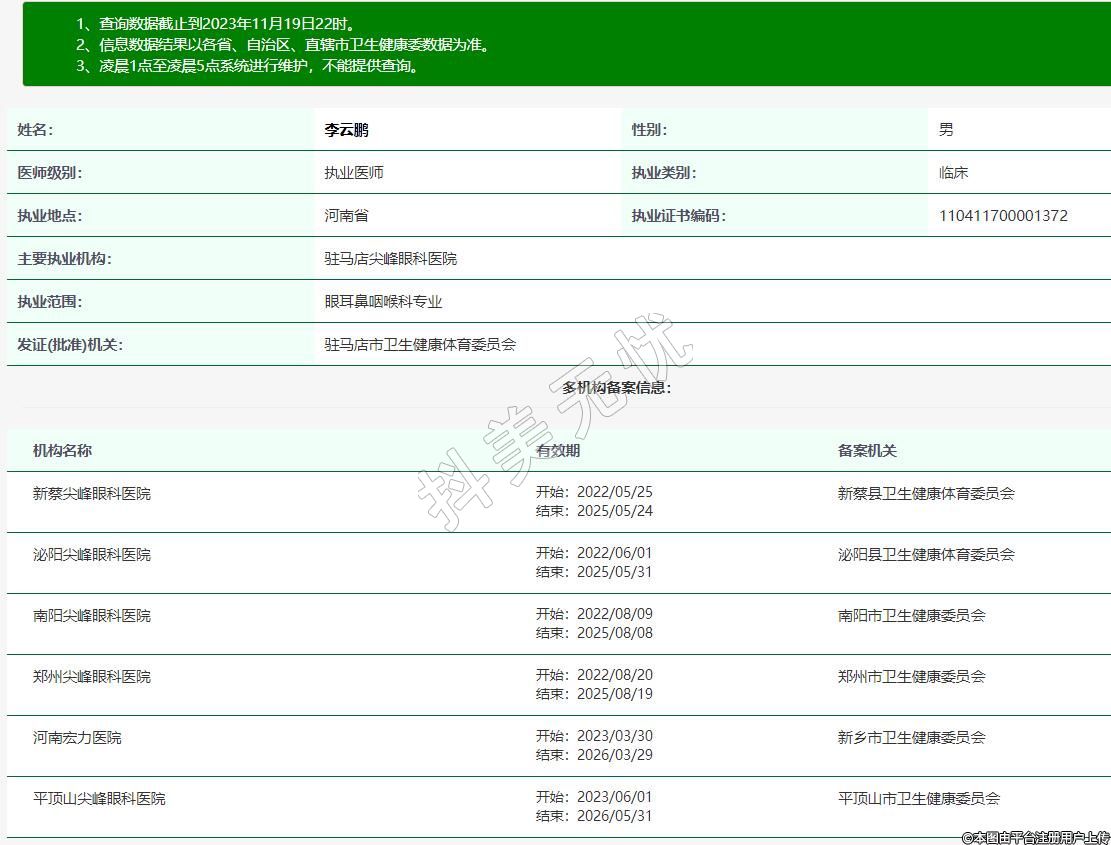
Task: Click the 有效期 column header
Action: [558, 451]
